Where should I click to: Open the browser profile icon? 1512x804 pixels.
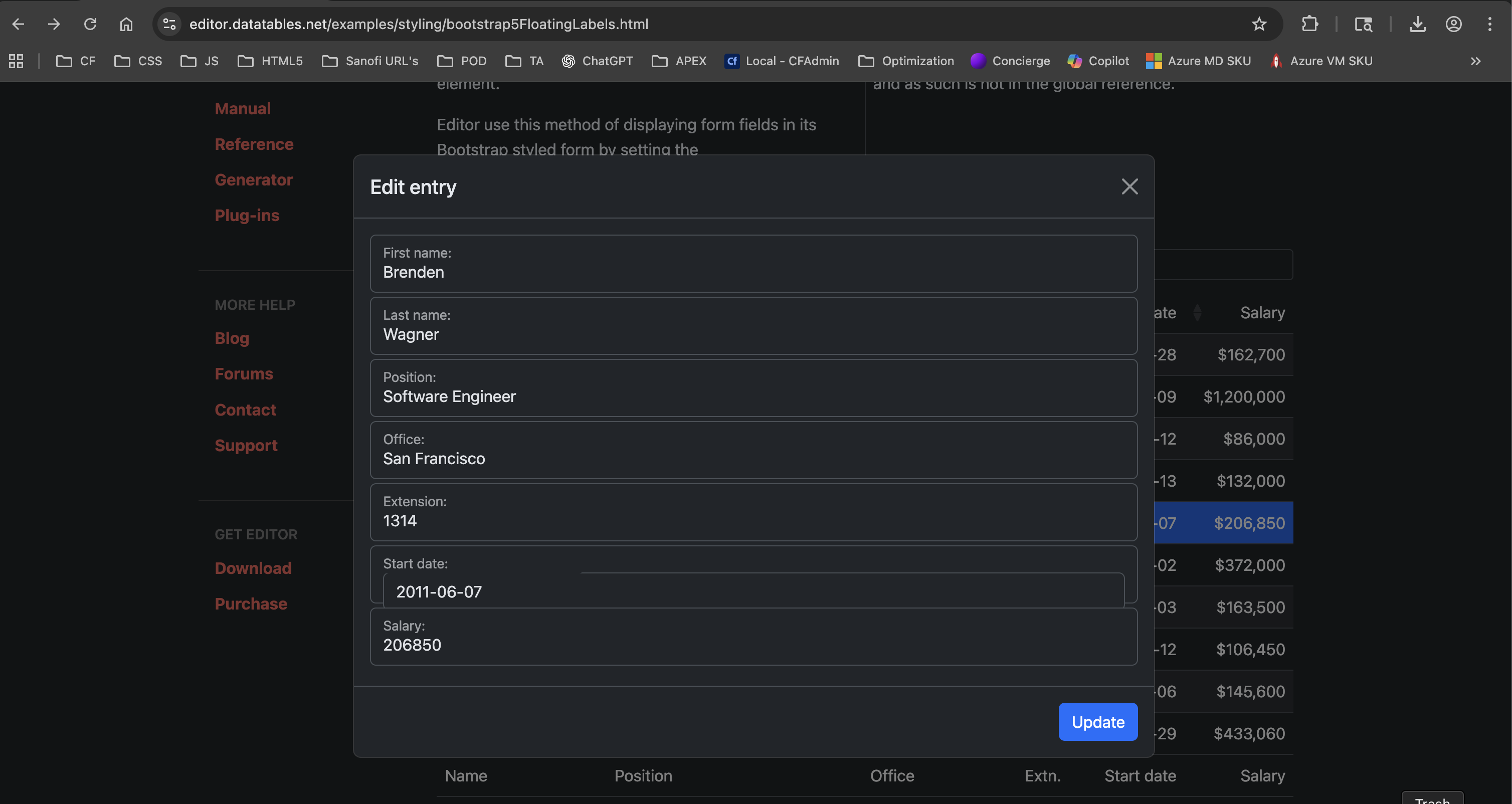(x=1453, y=24)
